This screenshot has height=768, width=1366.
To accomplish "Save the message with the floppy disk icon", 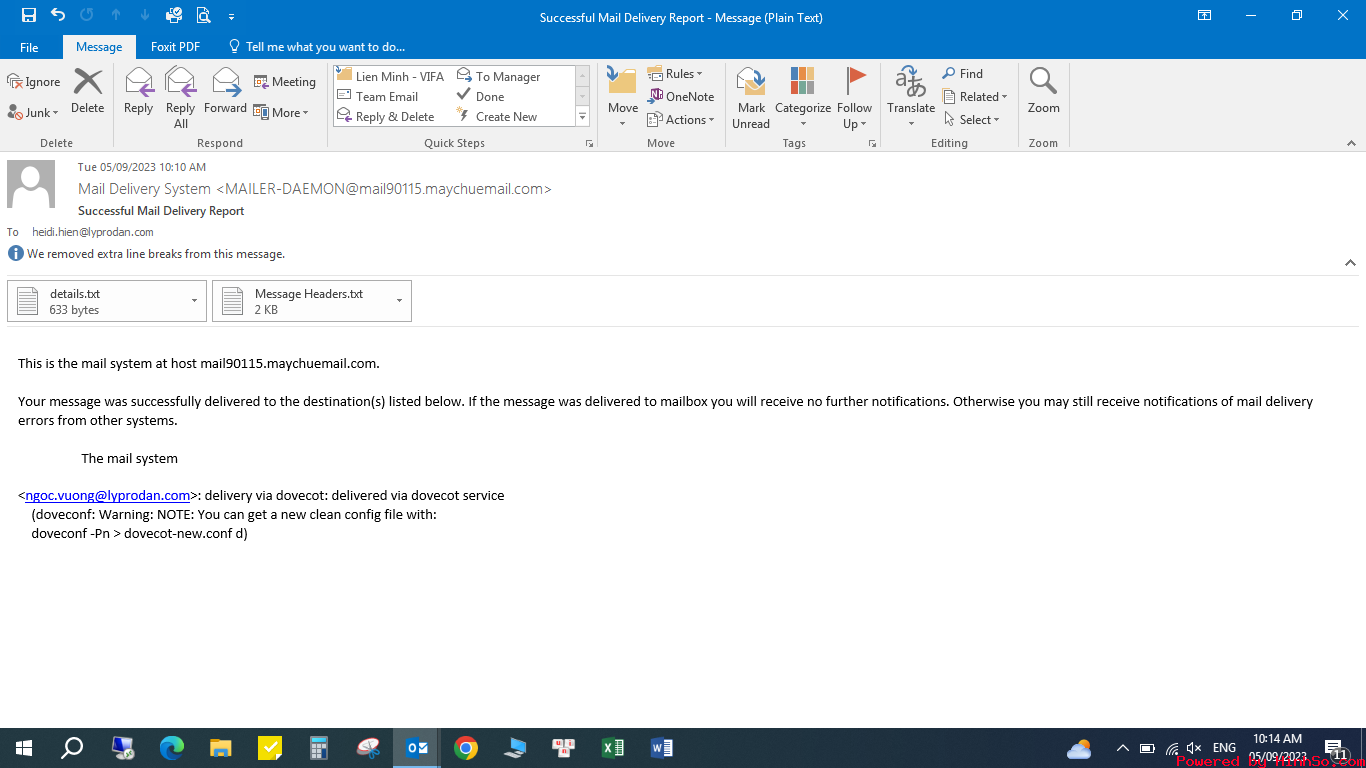I will pyautogui.click(x=29, y=15).
